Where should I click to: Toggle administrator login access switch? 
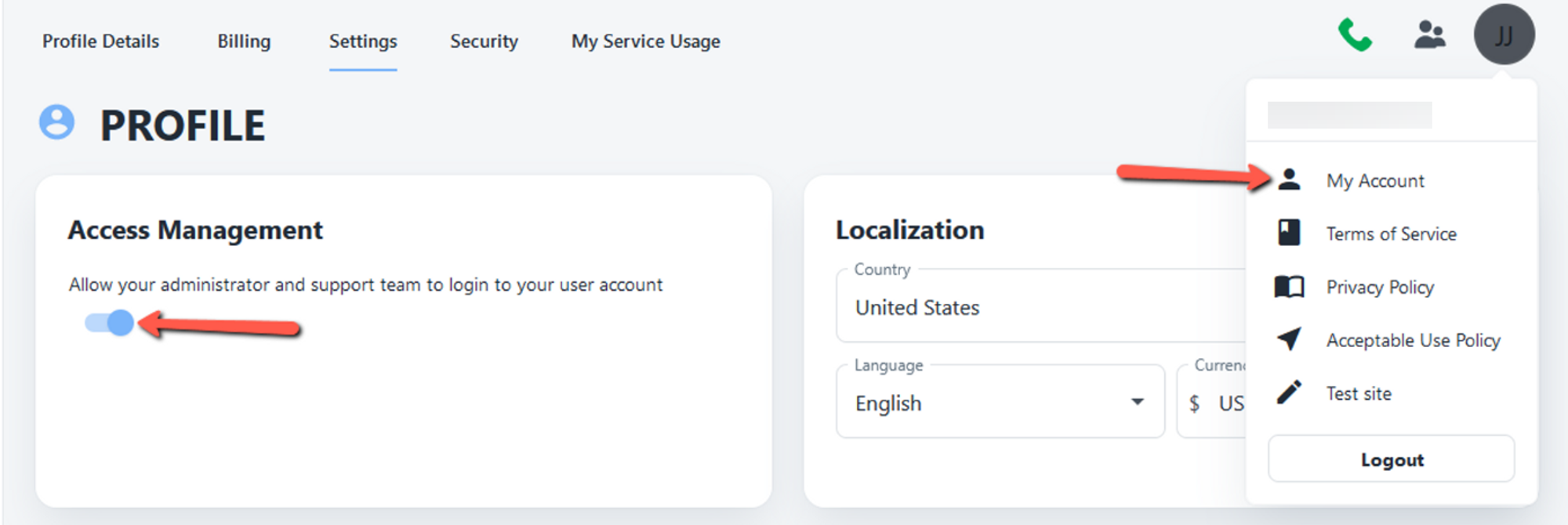click(x=110, y=323)
